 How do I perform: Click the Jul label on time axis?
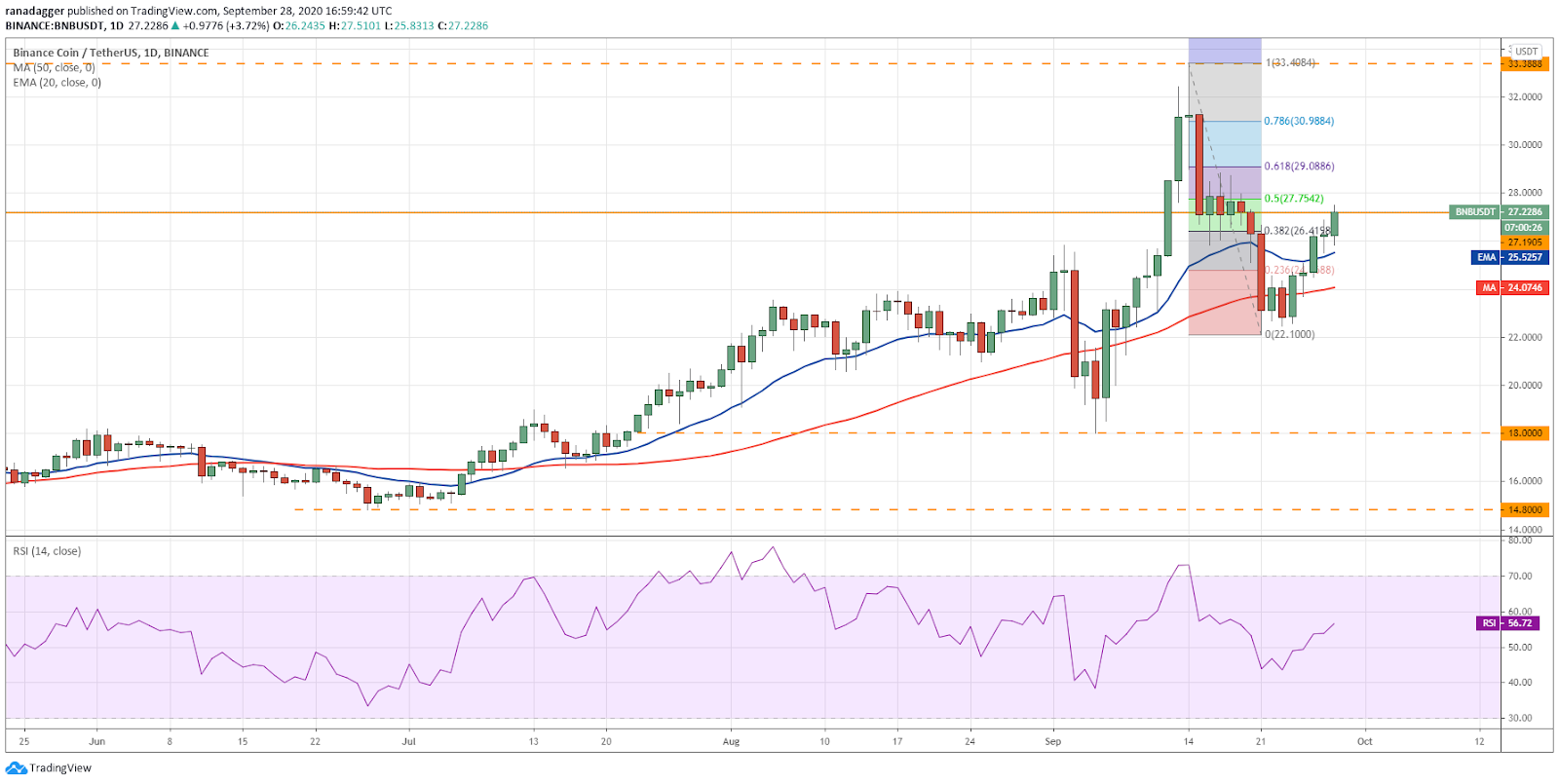[x=408, y=741]
